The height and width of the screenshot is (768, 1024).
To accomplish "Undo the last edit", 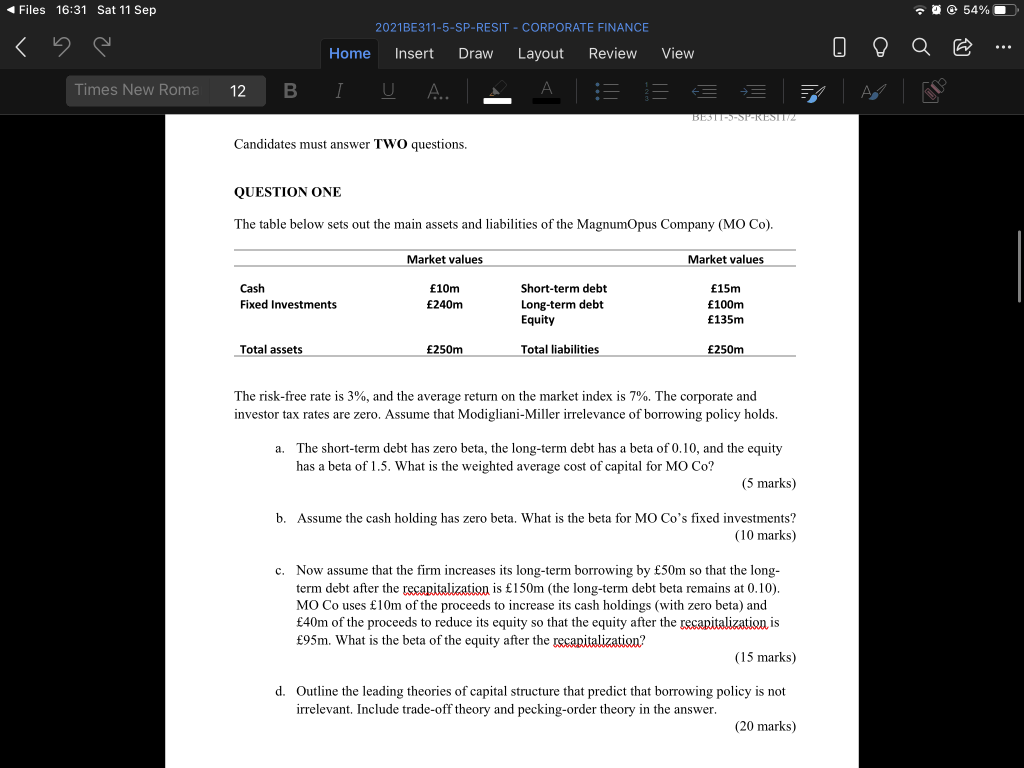I will pyautogui.click(x=61, y=44).
